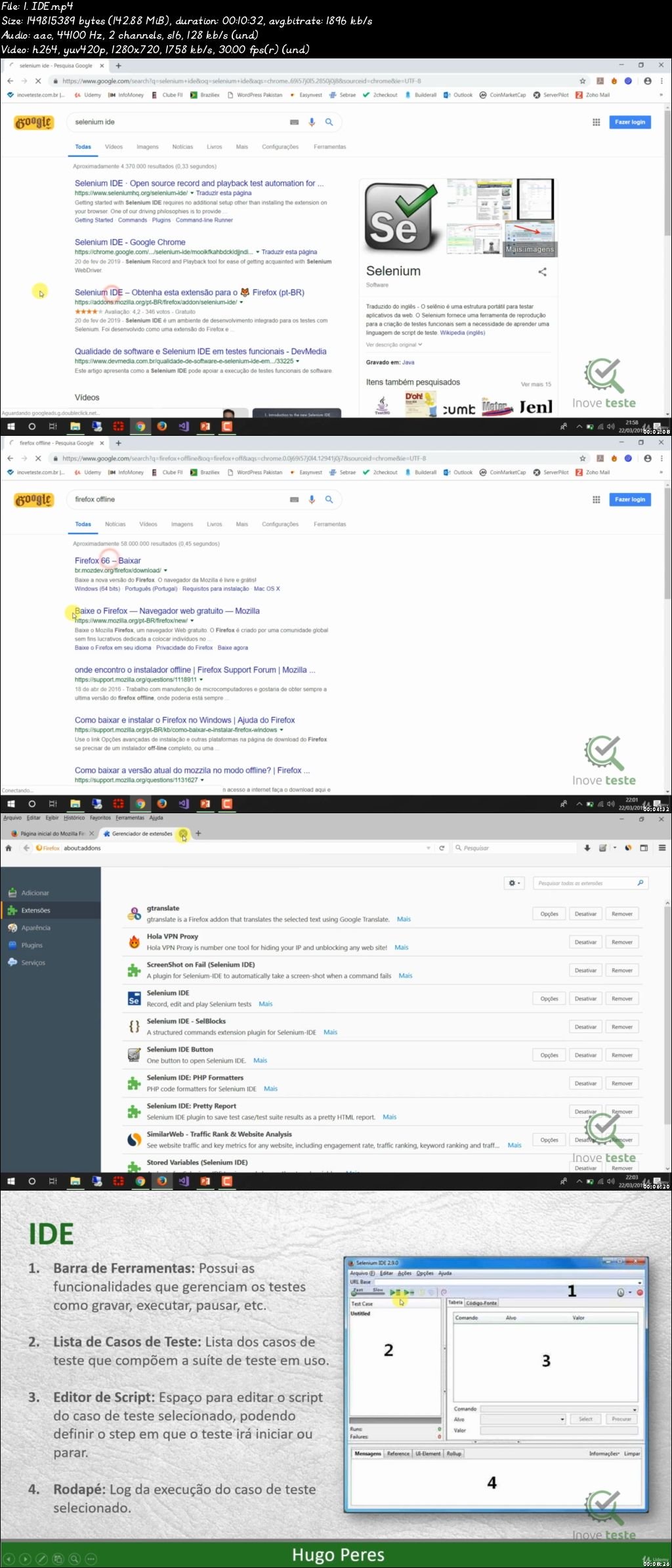
Task: Click the keyboard icon in the "selenium ide" search box
Action: [294, 122]
